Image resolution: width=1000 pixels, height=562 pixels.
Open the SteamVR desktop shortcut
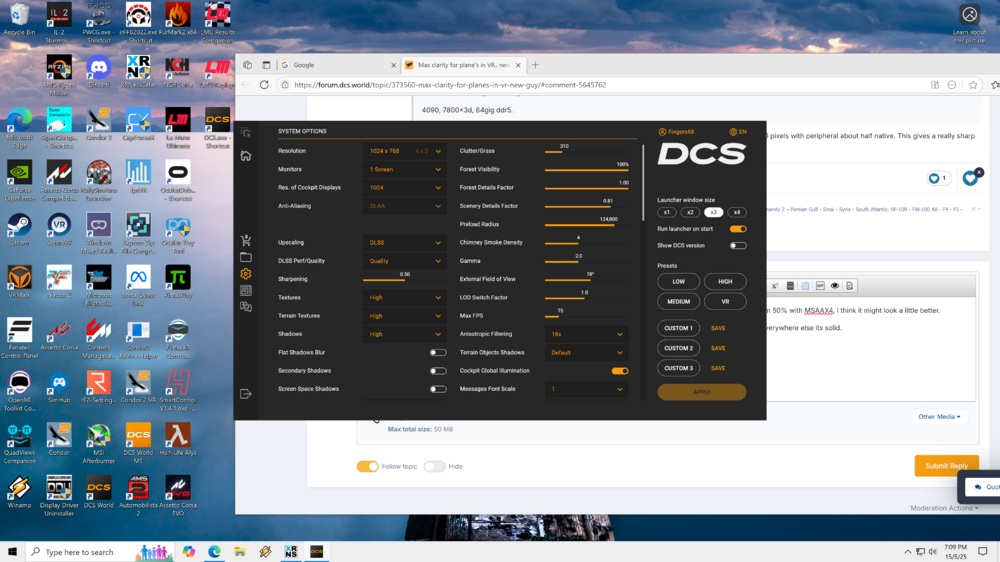(59, 230)
